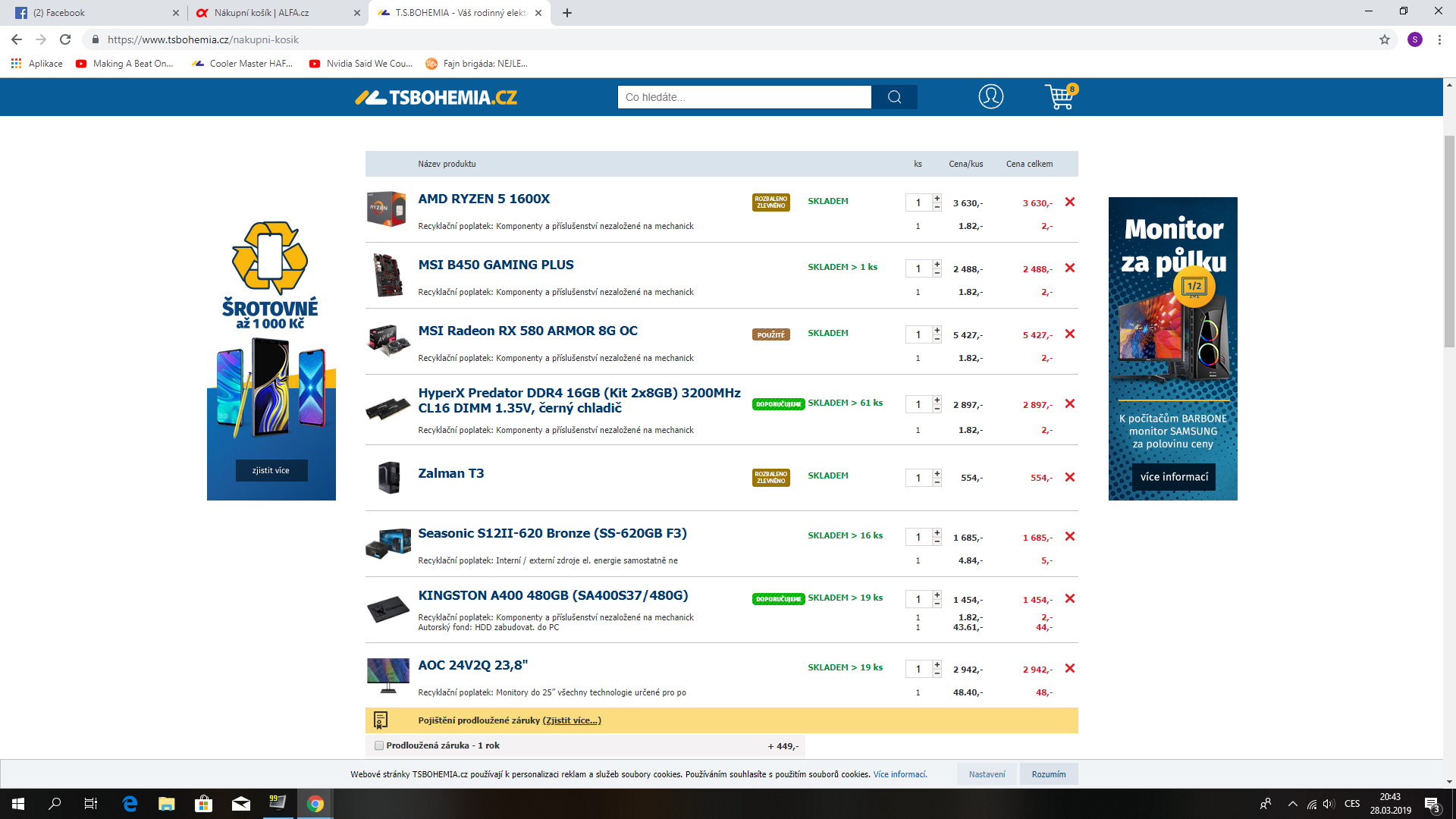The height and width of the screenshot is (819, 1456).
Task: Enable Prodloužená záruka 1 rok checkbox
Action: (x=379, y=745)
